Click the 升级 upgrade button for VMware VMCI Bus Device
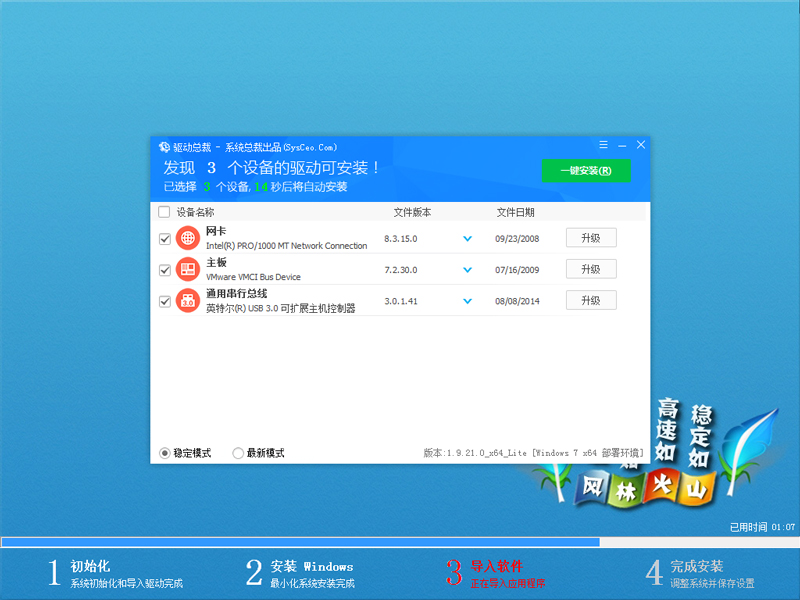The image size is (800, 600). click(591, 268)
